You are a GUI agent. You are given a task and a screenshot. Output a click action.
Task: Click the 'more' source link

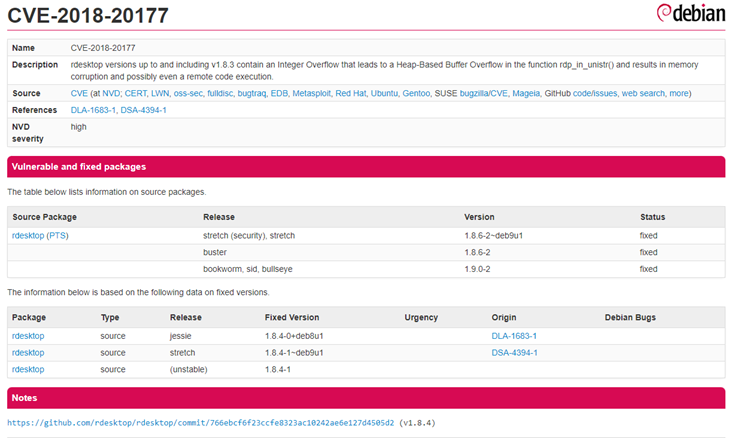coord(679,92)
